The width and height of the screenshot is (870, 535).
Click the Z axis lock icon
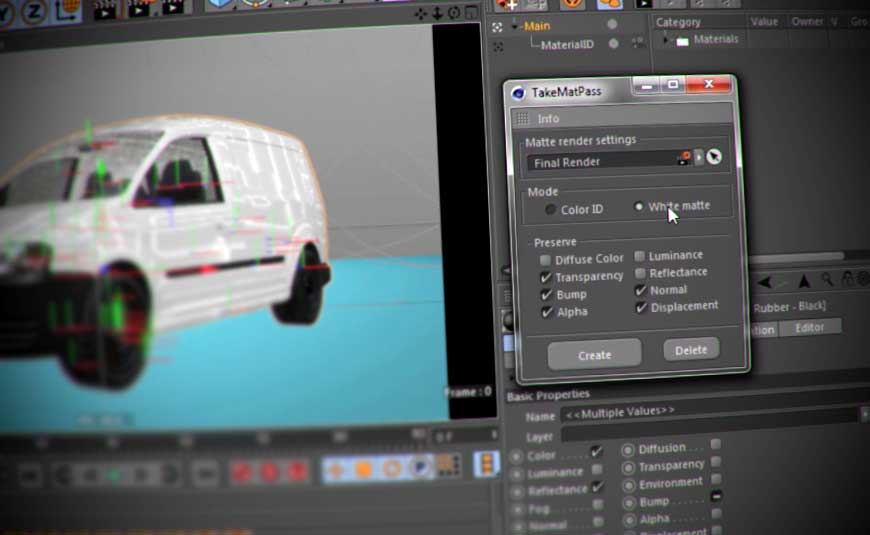33,9
